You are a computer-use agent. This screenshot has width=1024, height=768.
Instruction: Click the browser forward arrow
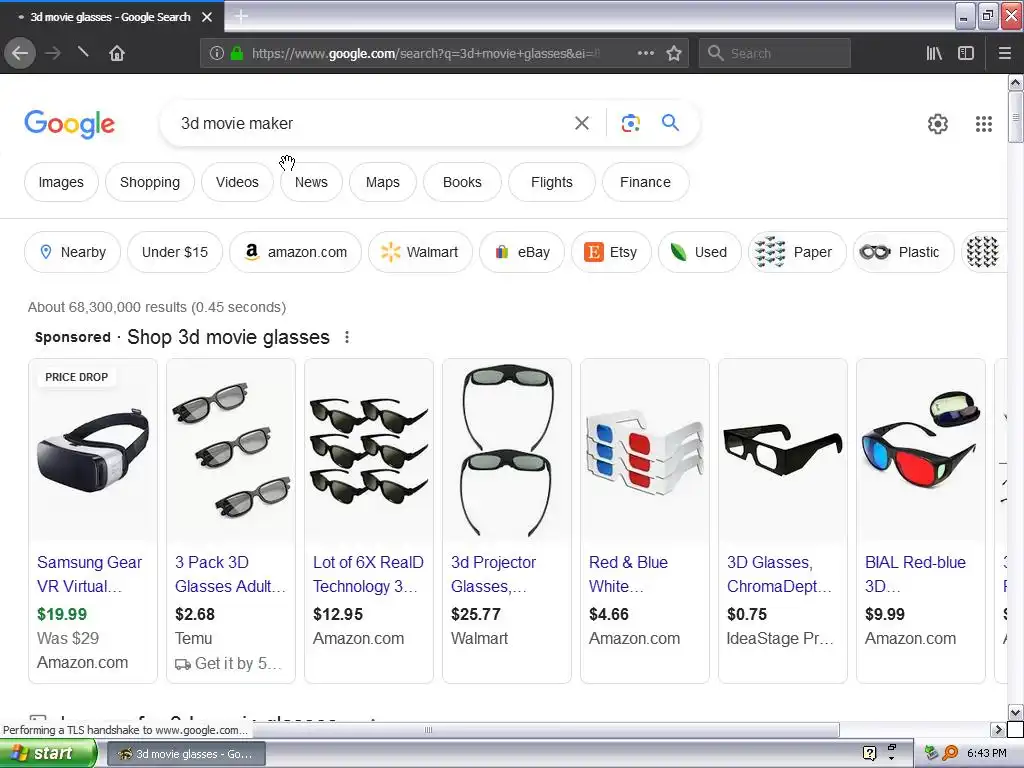(53, 54)
